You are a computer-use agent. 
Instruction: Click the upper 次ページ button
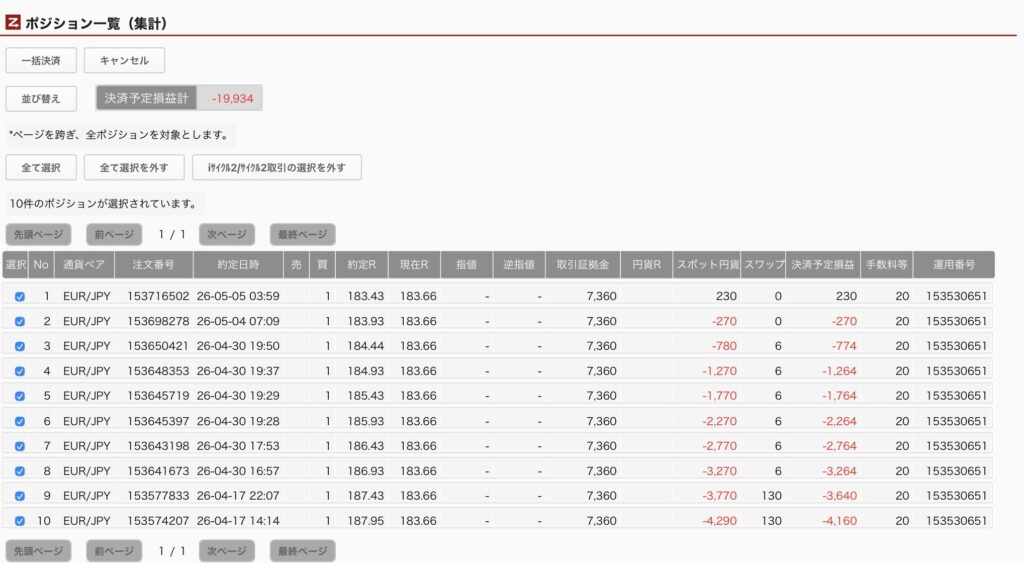[227, 234]
